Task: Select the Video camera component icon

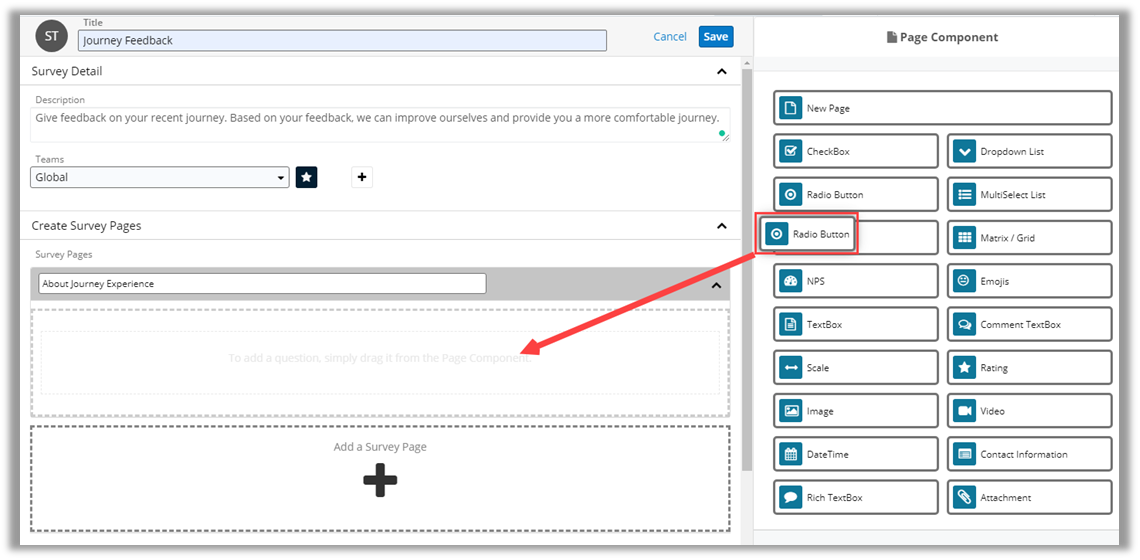Action: [964, 411]
